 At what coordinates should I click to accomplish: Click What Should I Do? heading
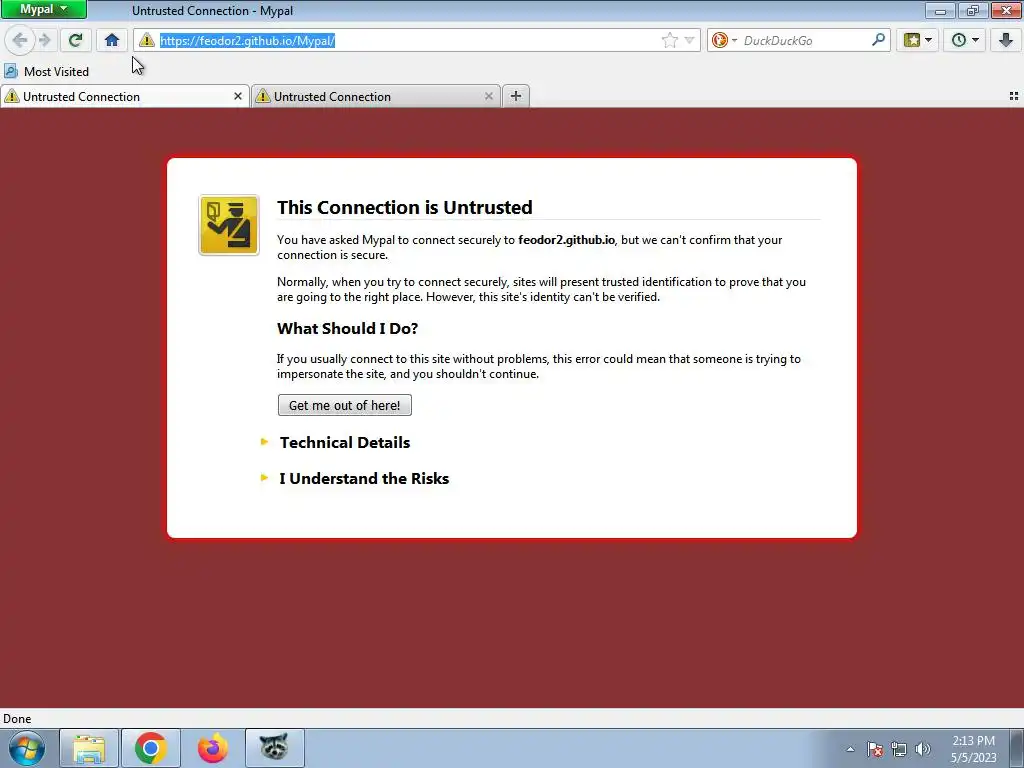(x=347, y=328)
